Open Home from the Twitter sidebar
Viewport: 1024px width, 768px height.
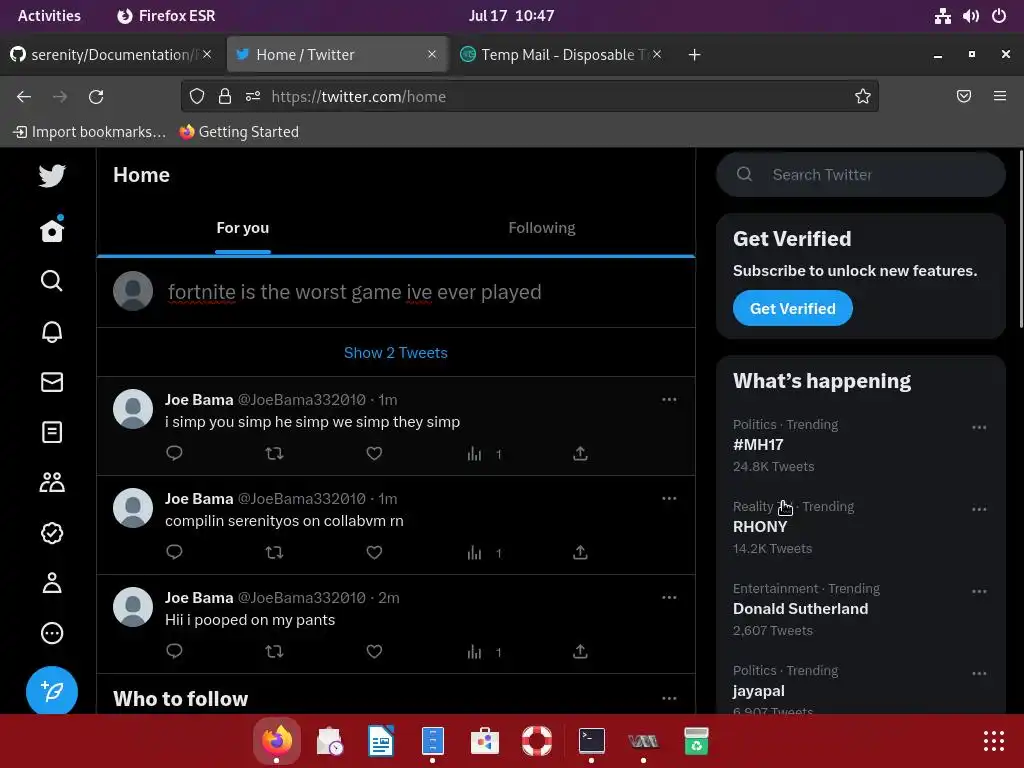(52, 230)
